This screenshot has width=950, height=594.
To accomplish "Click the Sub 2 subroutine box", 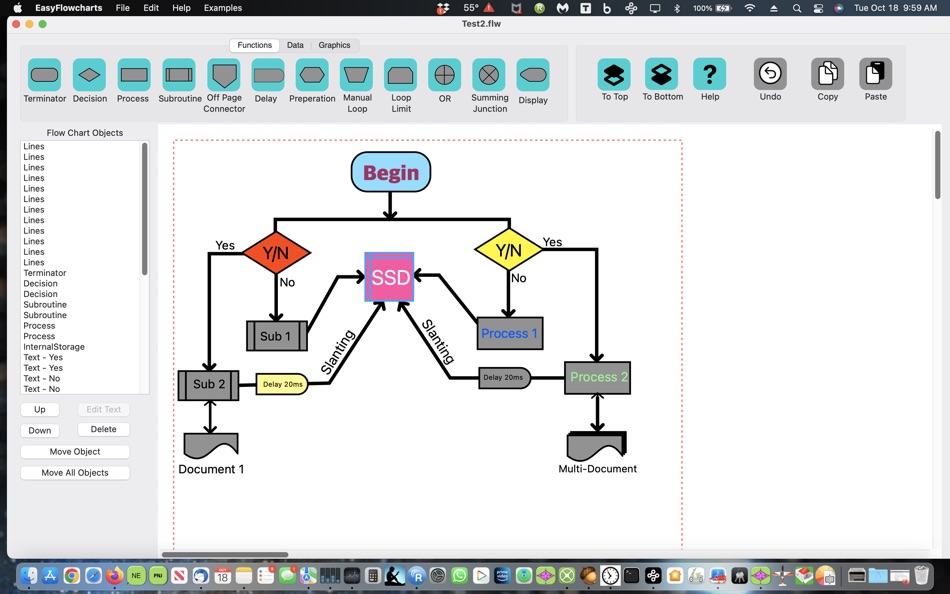I will coord(208,385).
